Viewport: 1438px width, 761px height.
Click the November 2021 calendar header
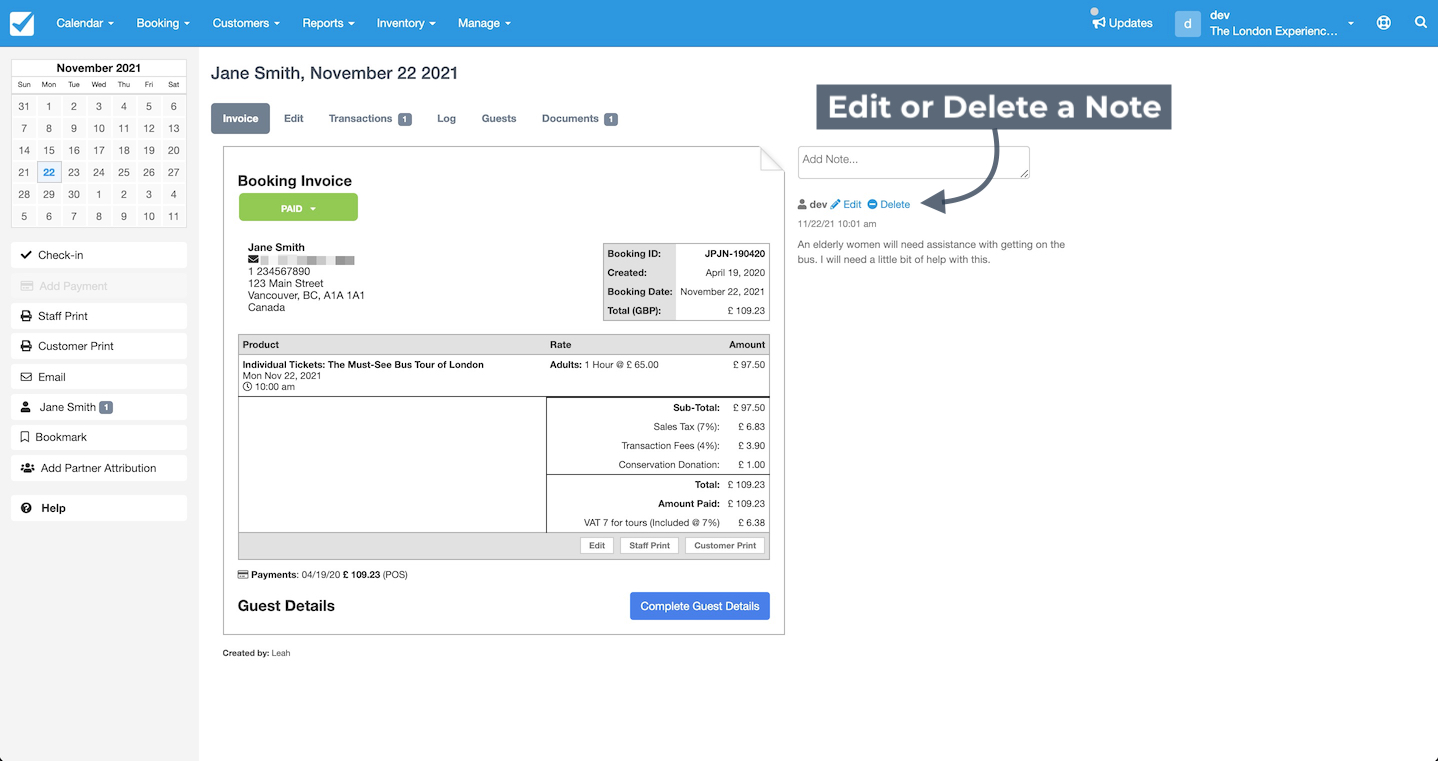coord(99,68)
